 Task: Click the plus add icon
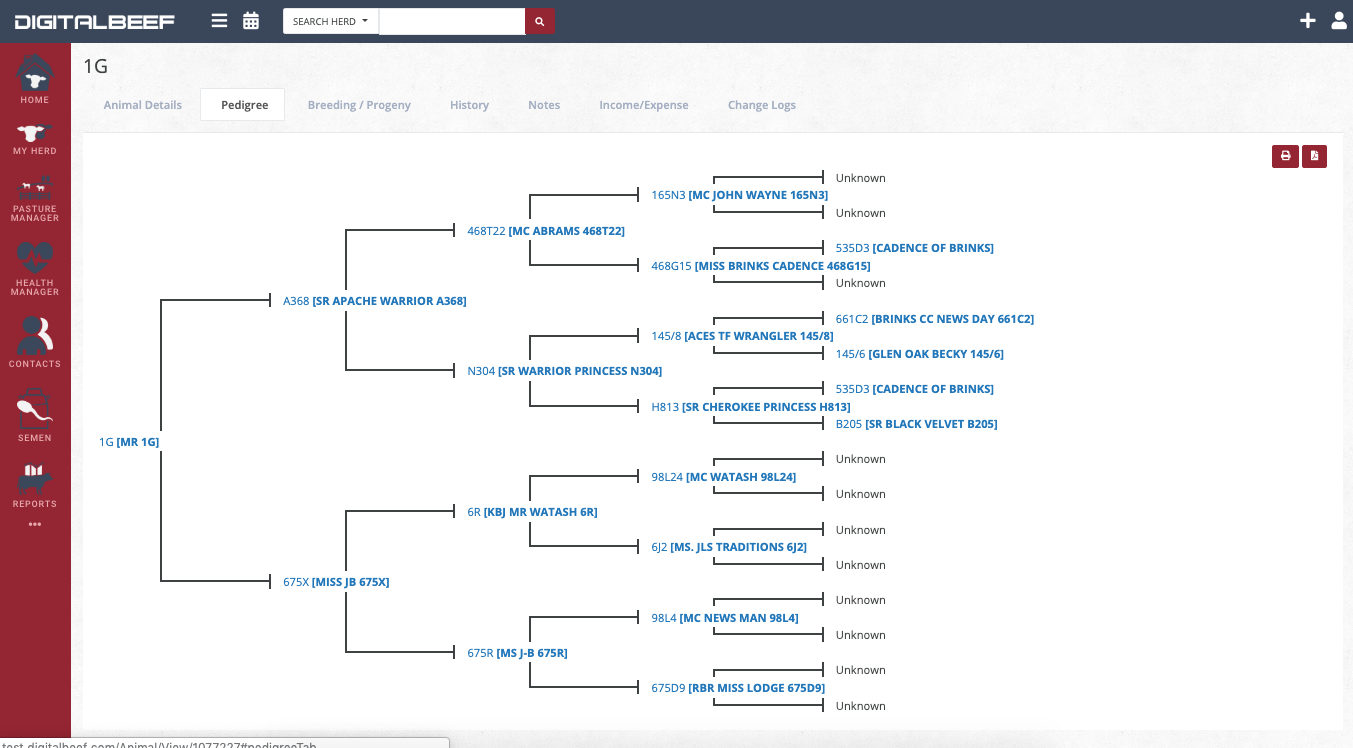pos(1307,20)
